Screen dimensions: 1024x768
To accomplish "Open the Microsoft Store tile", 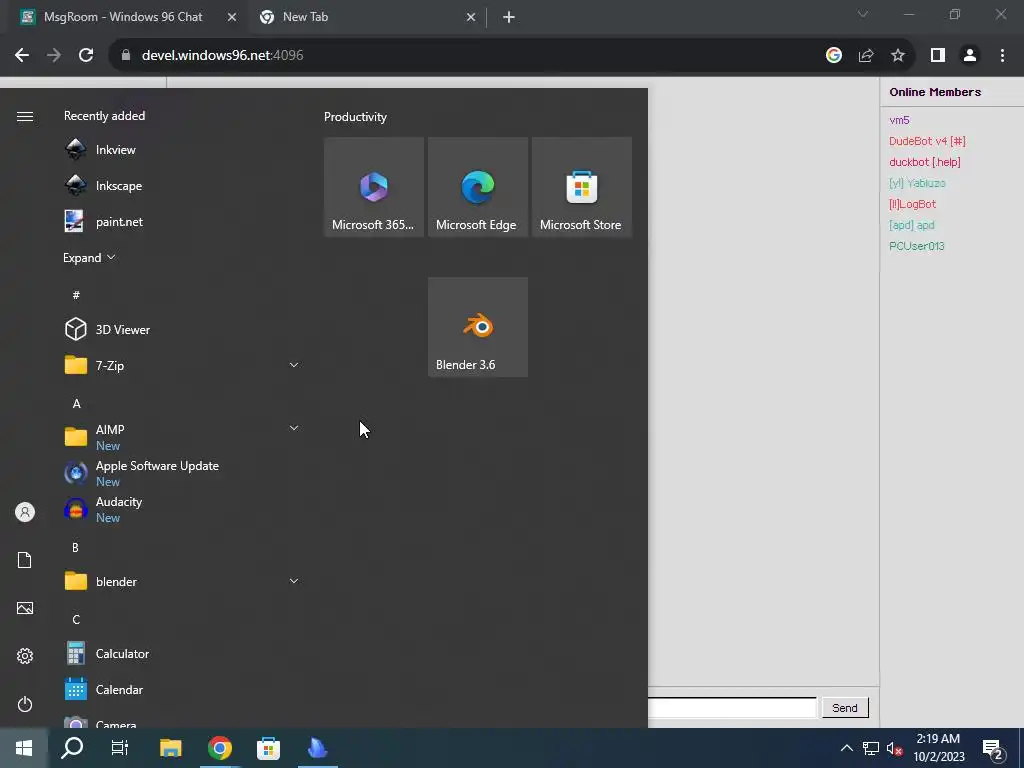I will (581, 187).
